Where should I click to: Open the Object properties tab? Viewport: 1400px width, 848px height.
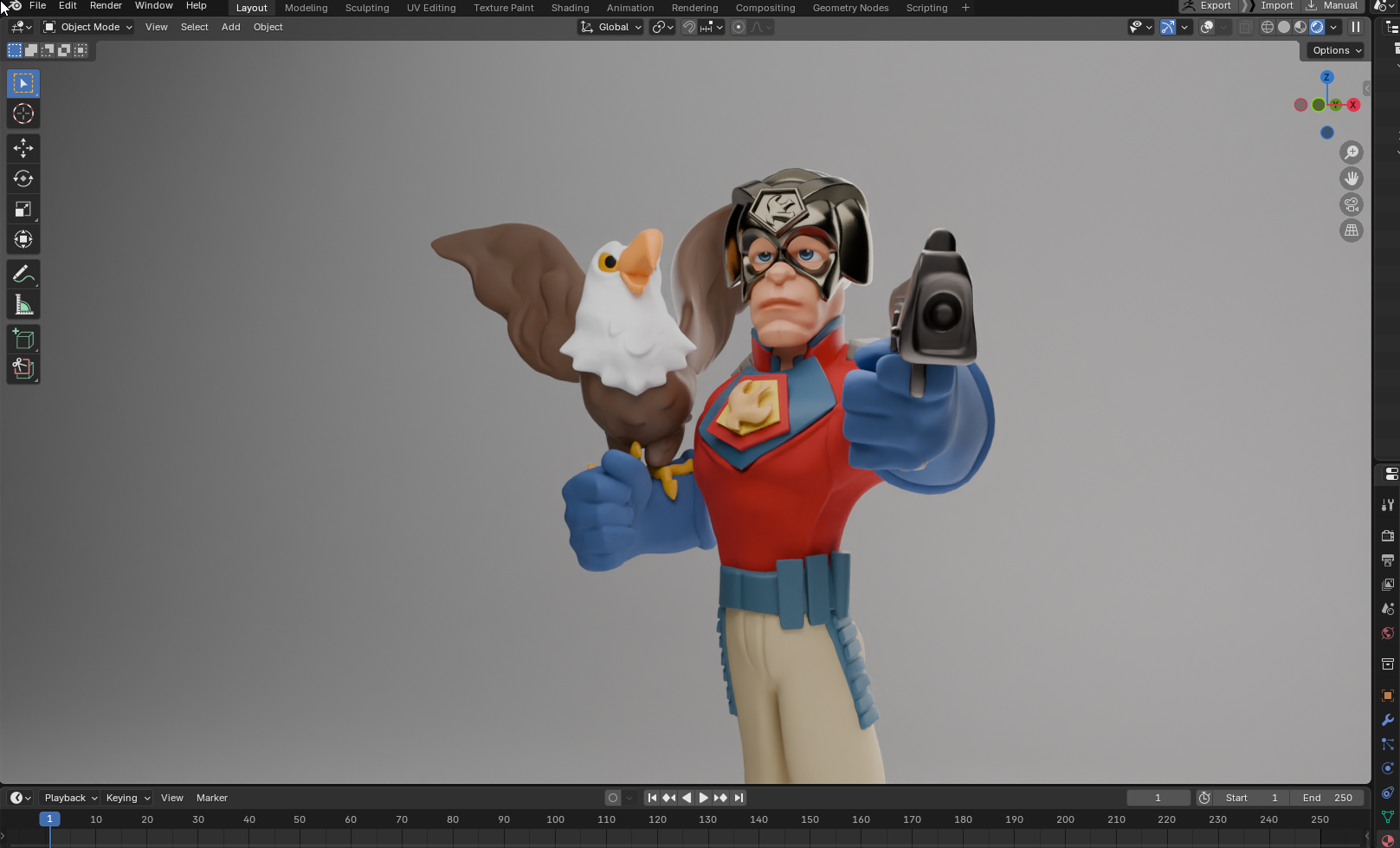[x=1388, y=696]
